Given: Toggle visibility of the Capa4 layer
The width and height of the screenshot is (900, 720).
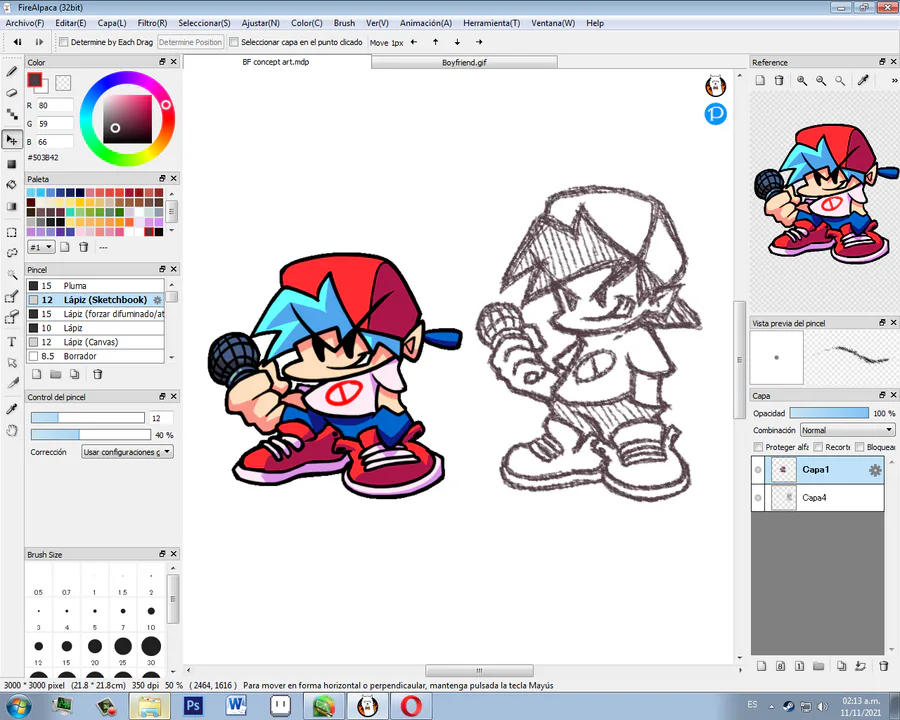Looking at the screenshot, I should pyautogui.click(x=758, y=497).
